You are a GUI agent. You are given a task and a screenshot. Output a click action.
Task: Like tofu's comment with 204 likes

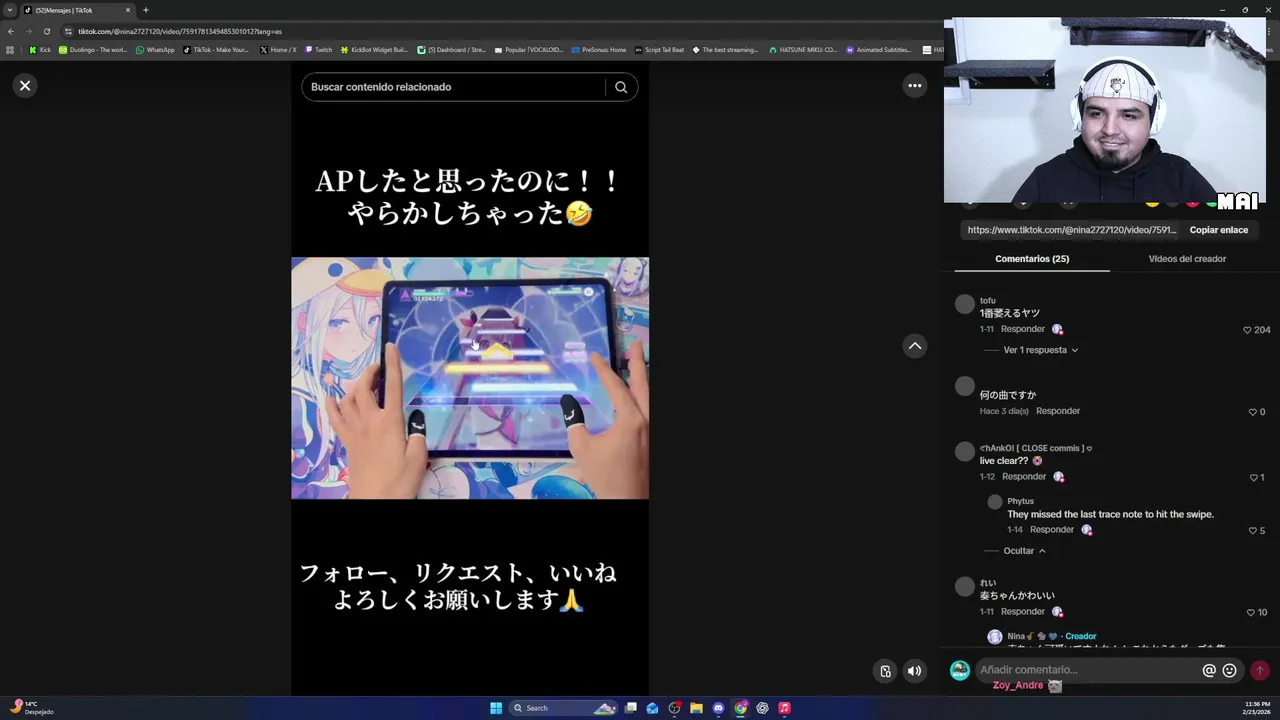click(x=1256, y=330)
